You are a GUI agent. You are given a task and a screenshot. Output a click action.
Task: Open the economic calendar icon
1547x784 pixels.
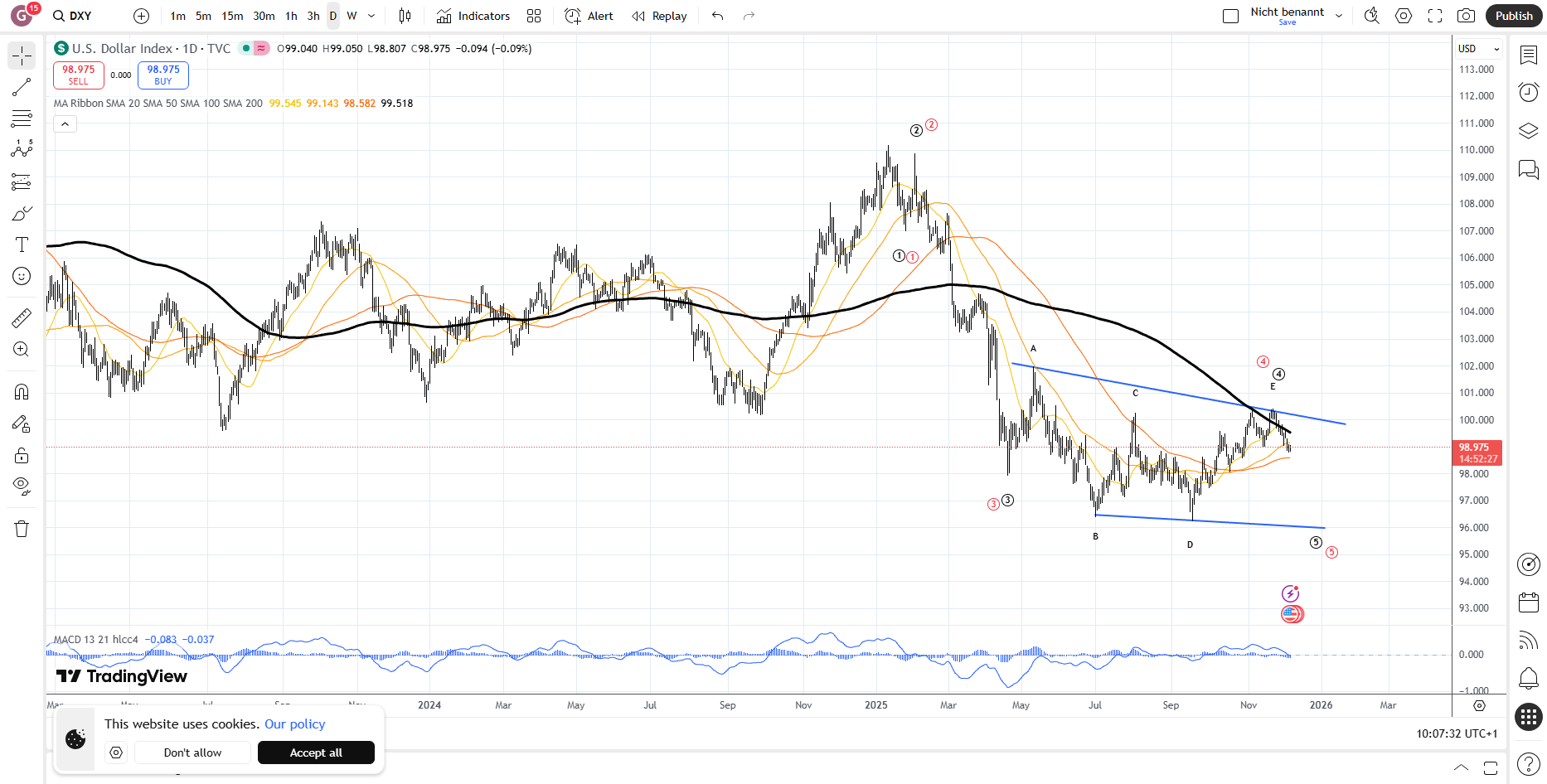1529,603
